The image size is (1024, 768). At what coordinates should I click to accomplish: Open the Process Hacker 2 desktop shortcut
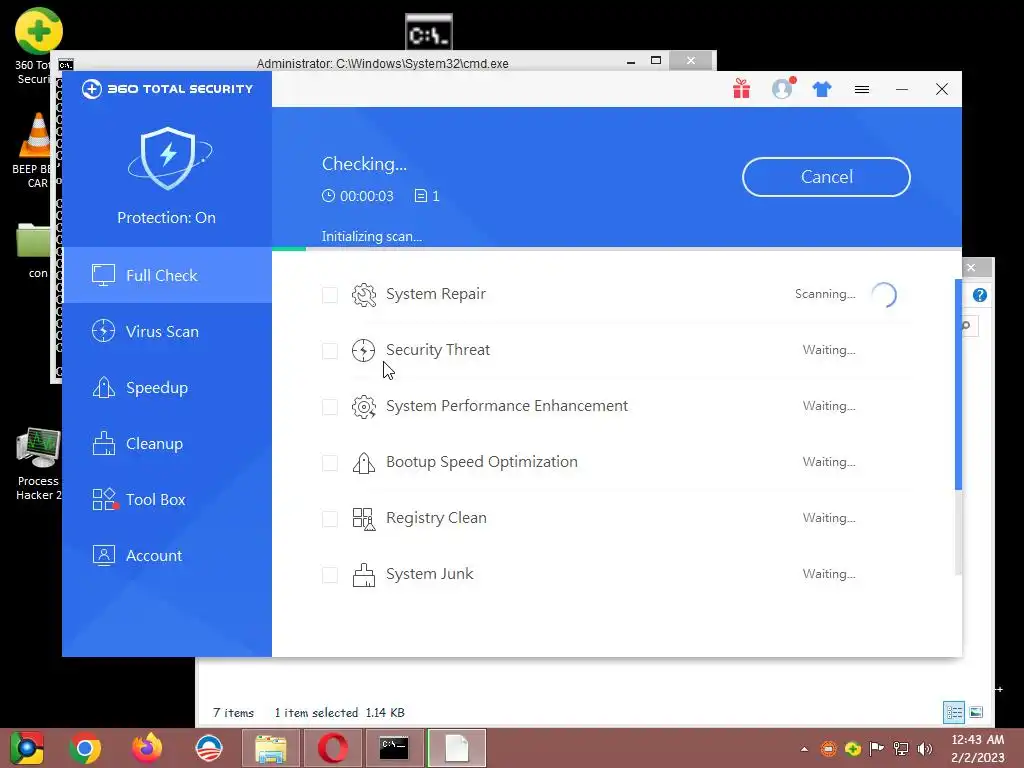click(x=38, y=464)
